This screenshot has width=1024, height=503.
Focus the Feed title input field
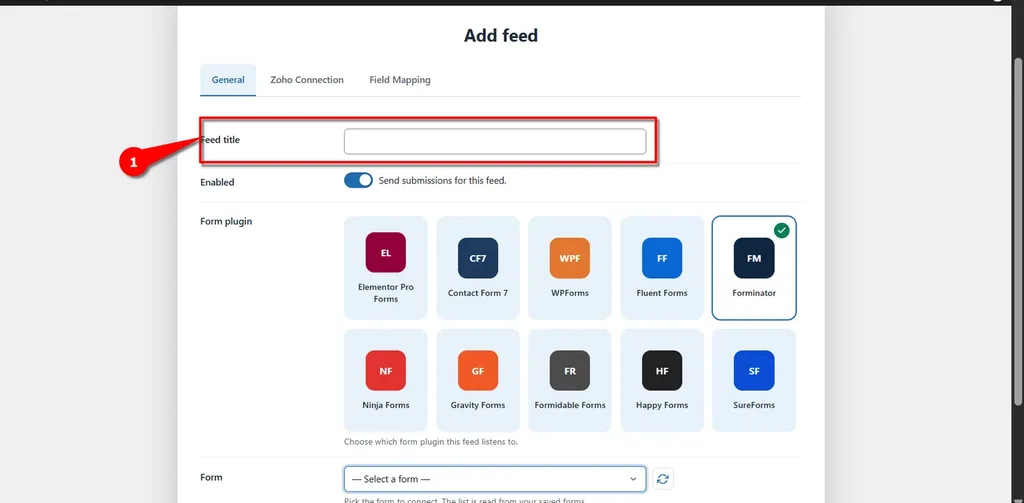pos(495,141)
